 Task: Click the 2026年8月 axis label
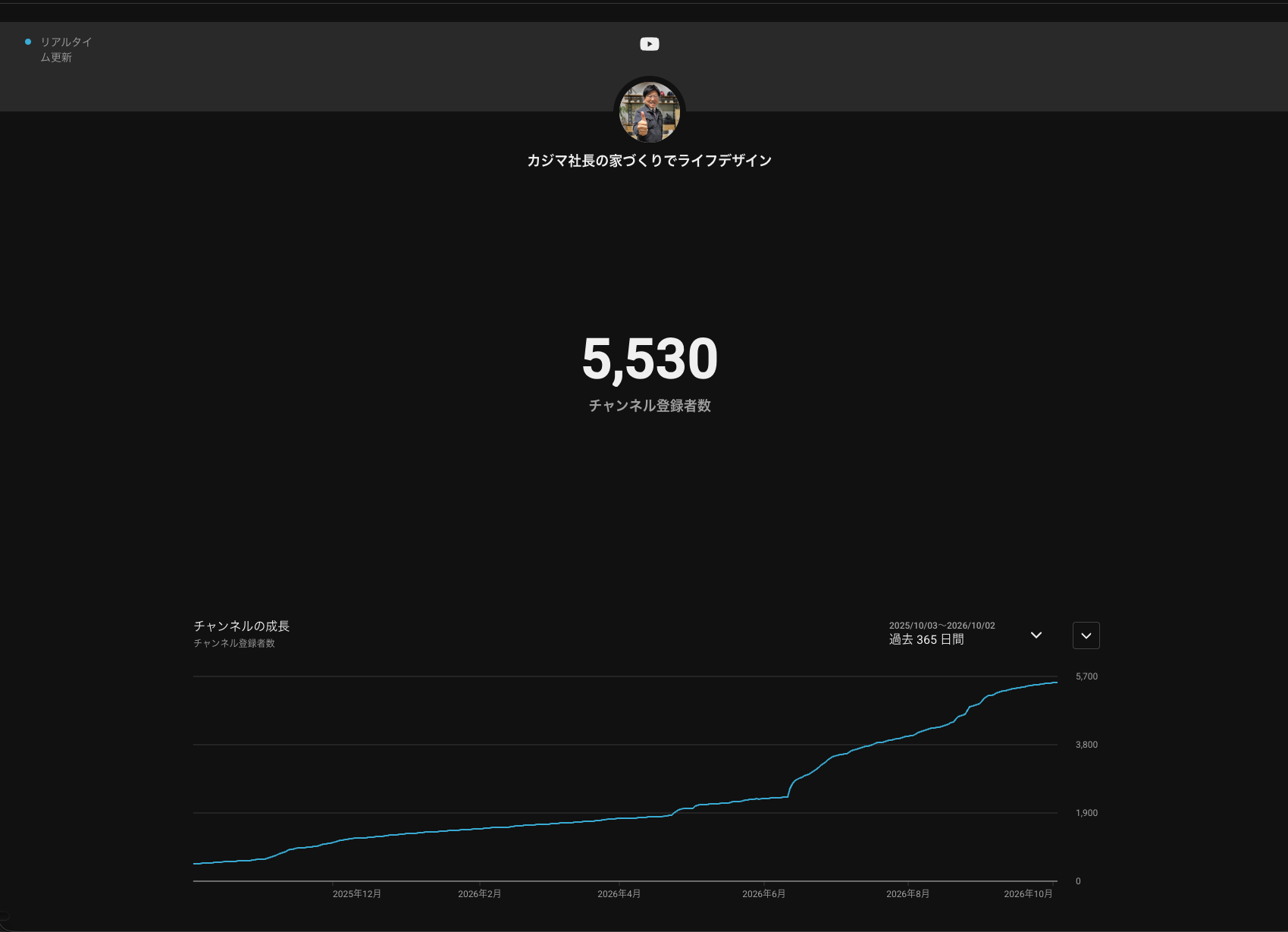tap(908, 894)
